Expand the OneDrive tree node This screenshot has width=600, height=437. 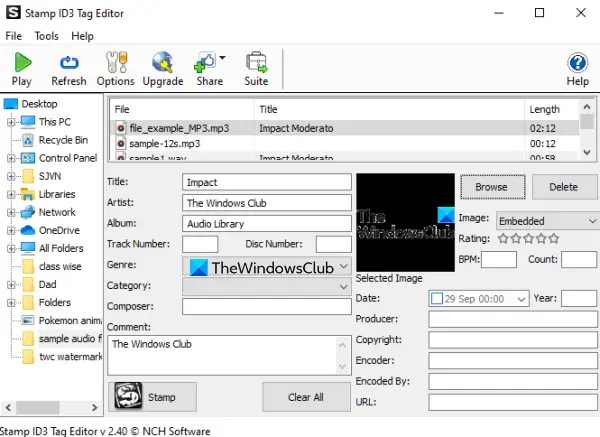tap(11, 230)
